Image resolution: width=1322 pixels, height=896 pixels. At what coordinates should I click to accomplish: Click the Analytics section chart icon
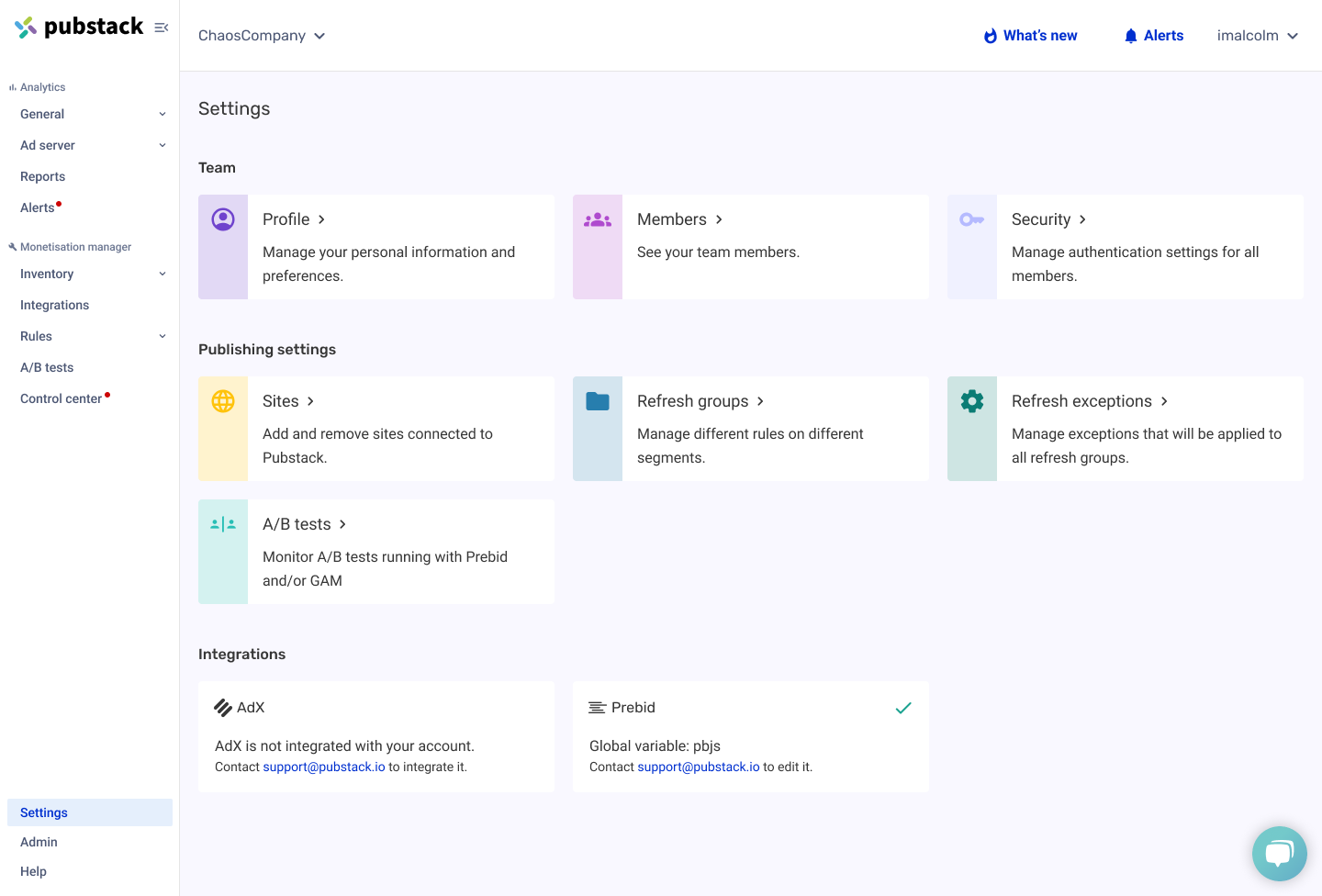pyautogui.click(x=13, y=87)
